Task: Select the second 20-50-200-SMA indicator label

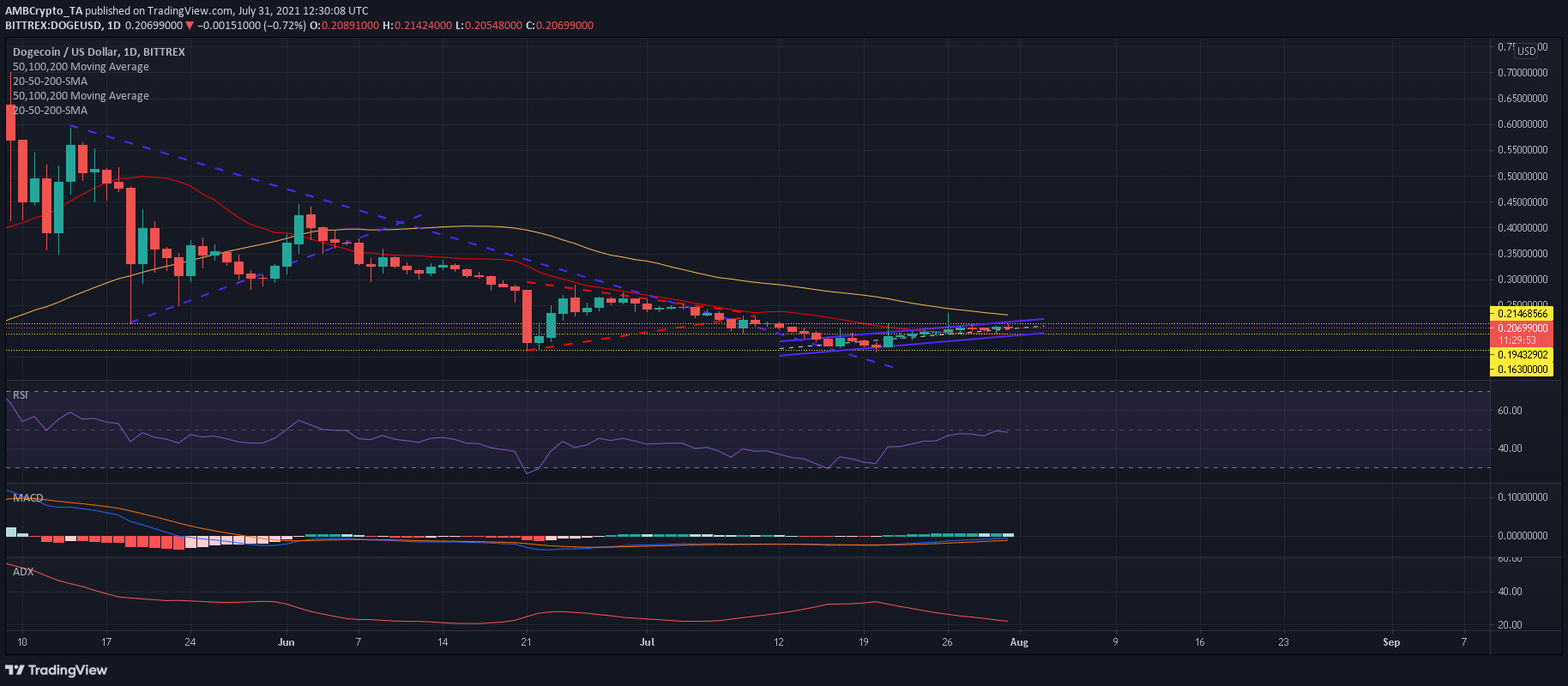Action: click(50, 110)
